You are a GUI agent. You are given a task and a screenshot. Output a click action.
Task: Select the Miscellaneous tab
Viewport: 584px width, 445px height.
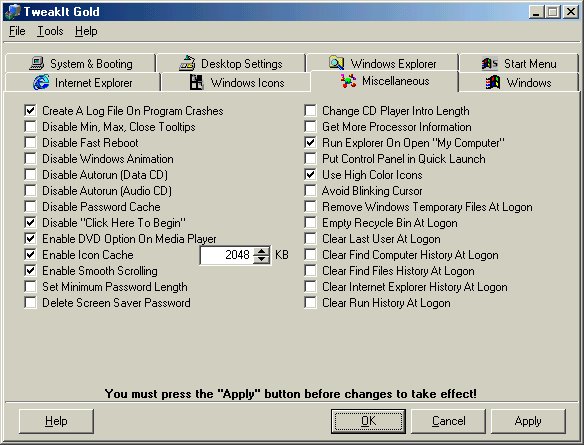(x=384, y=81)
